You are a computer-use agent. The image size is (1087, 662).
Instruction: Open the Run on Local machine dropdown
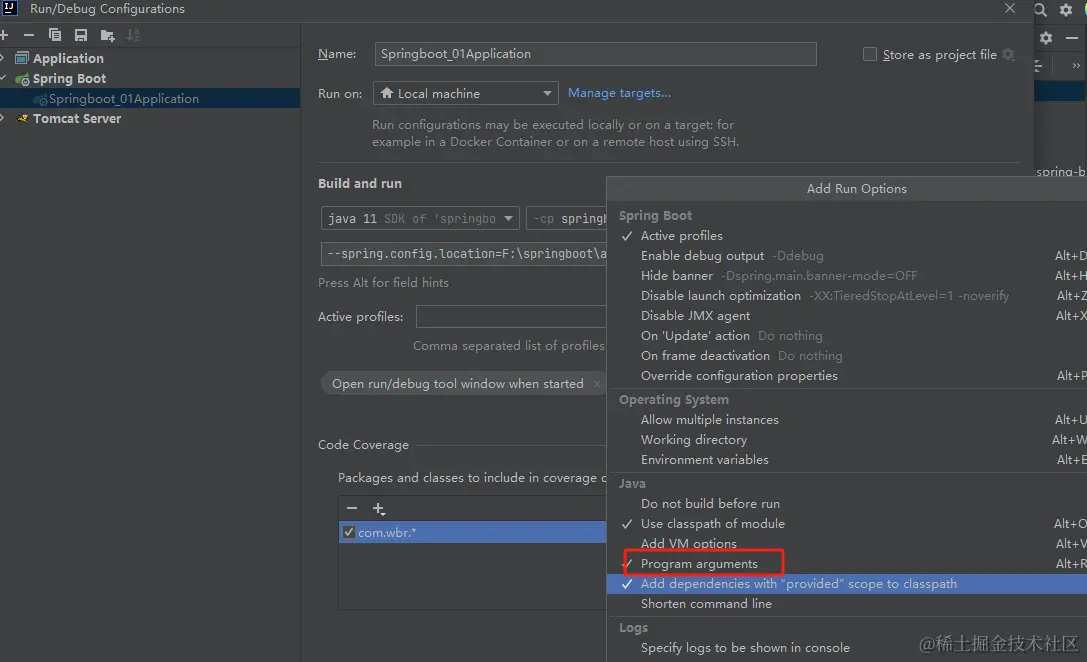tap(466, 93)
